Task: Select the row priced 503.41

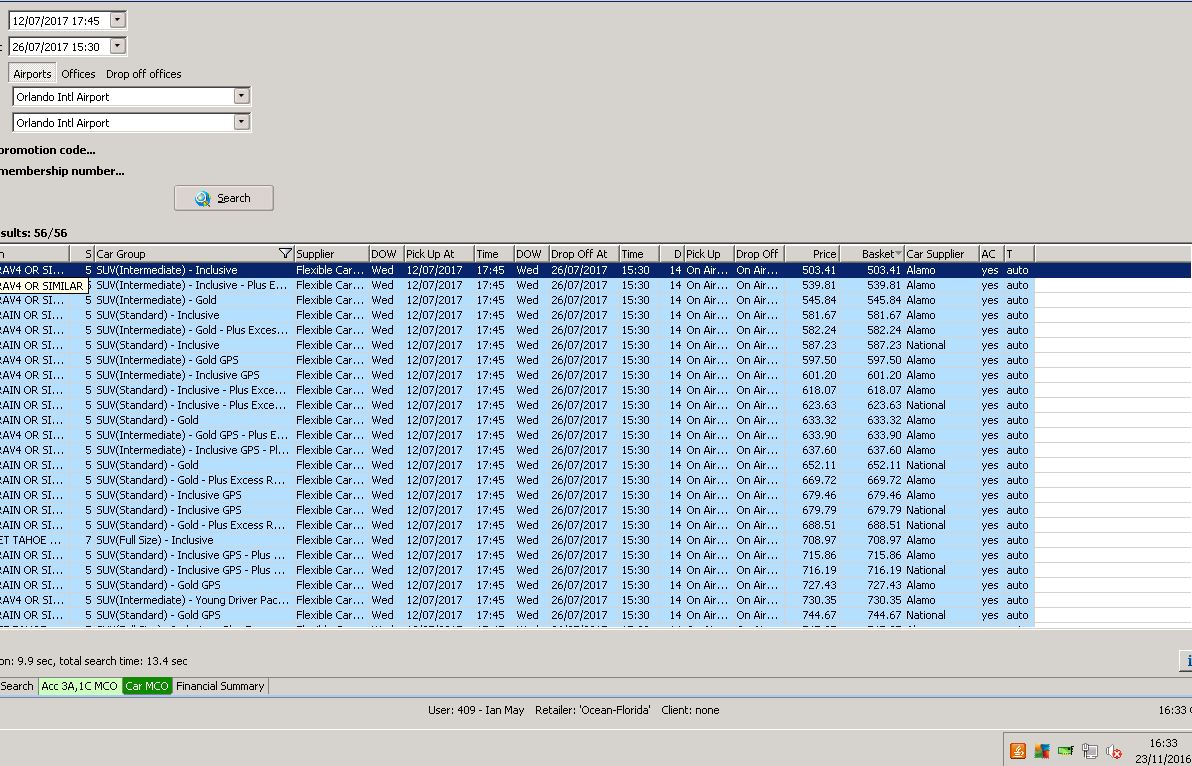Action: [517, 271]
